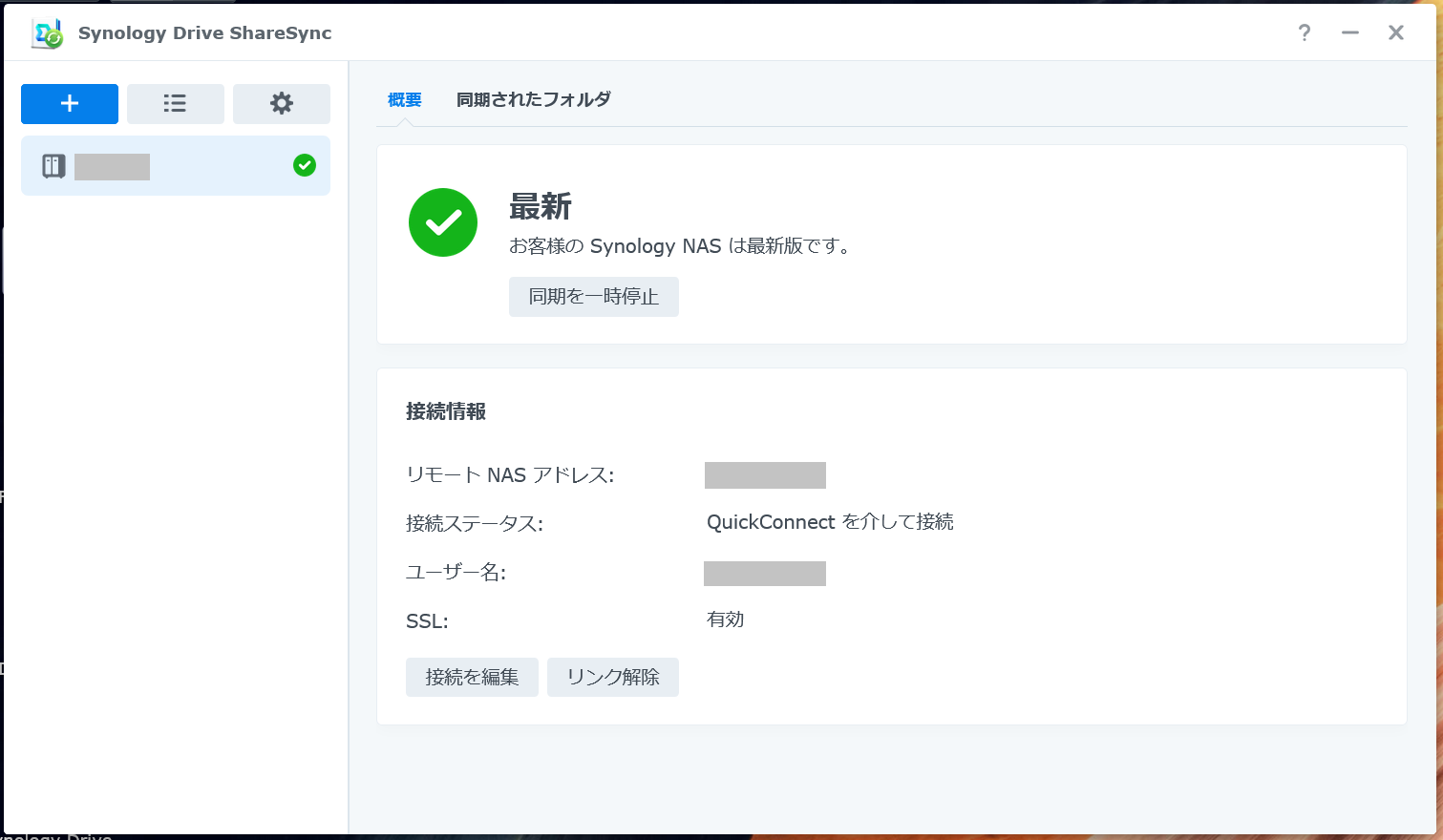Select the 概要 tab

(x=404, y=98)
